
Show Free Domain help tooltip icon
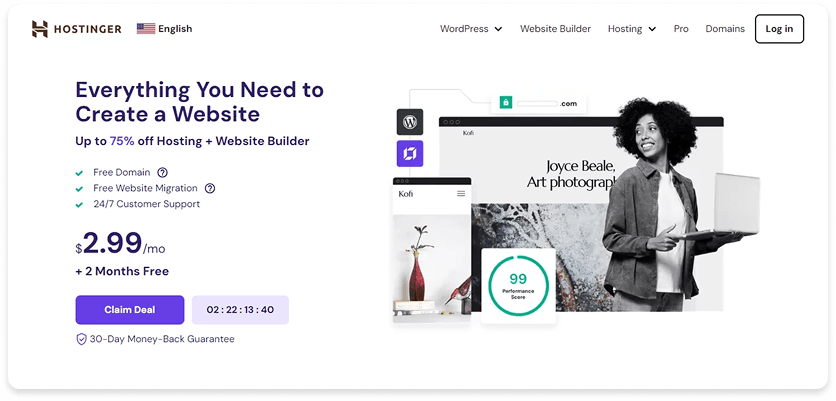[162, 172]
